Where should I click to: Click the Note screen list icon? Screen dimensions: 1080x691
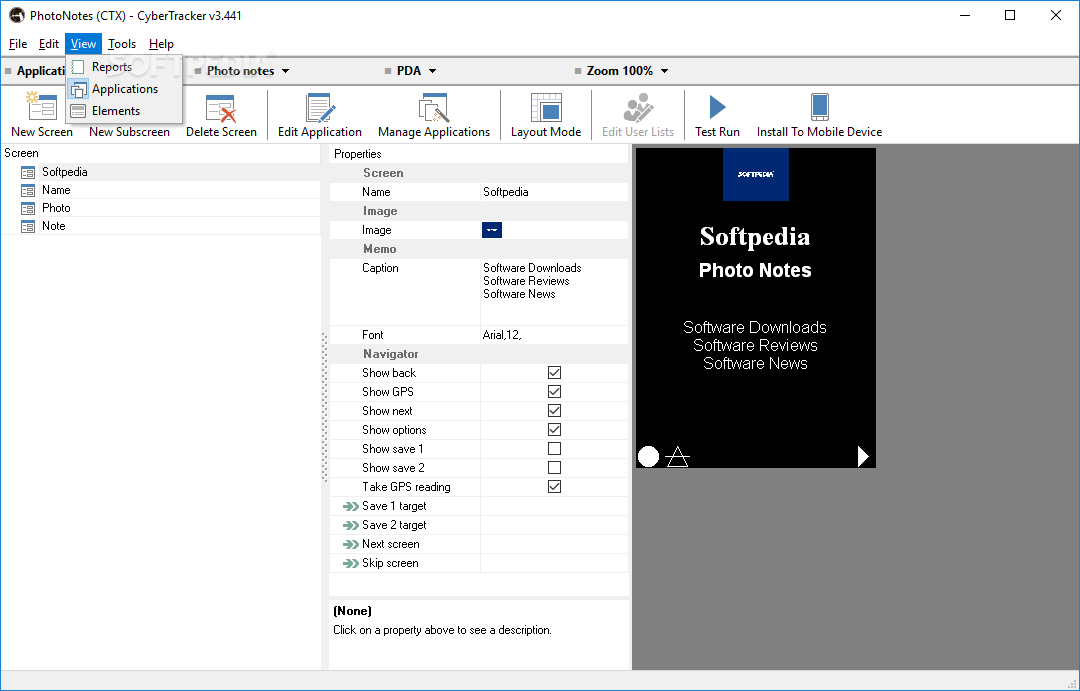pos(28,226)
